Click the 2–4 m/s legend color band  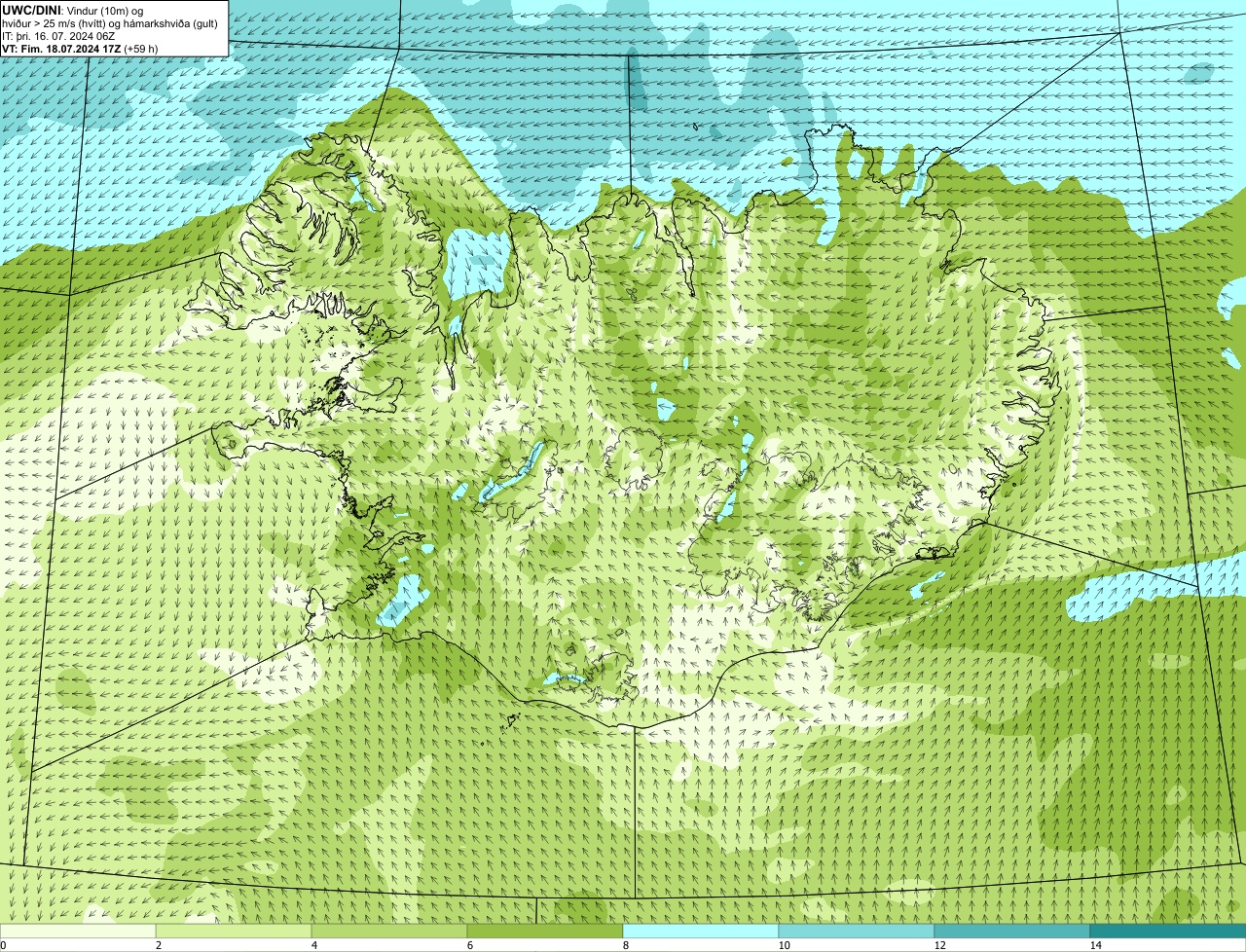click(234, 931)
